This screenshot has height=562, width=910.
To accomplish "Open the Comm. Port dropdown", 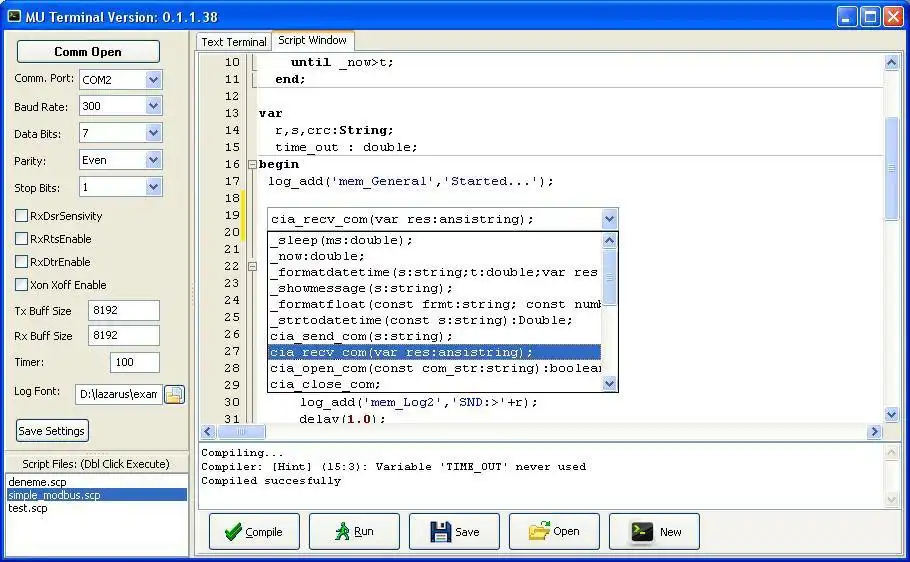I will point(153,80).
